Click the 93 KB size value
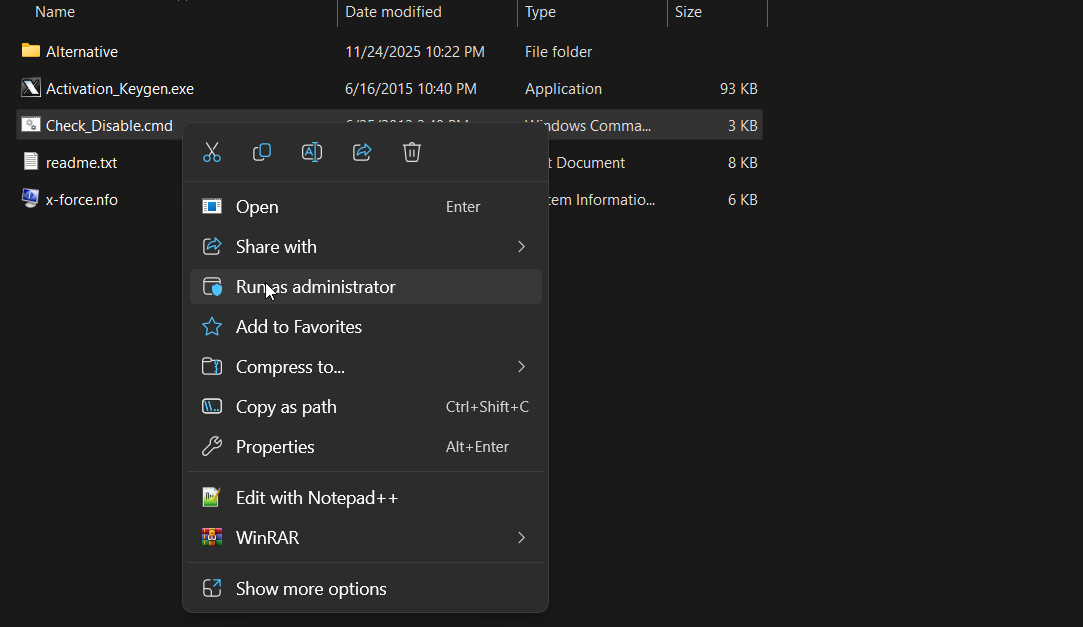 (x=738, y=88)
